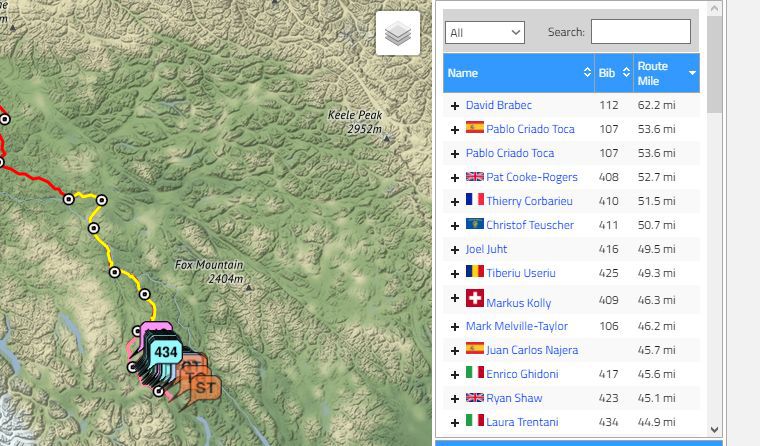Screen dimensions: 760x446
Task: Open the map layers switcher
Action: pyautogui.click(x=397, y=34)
